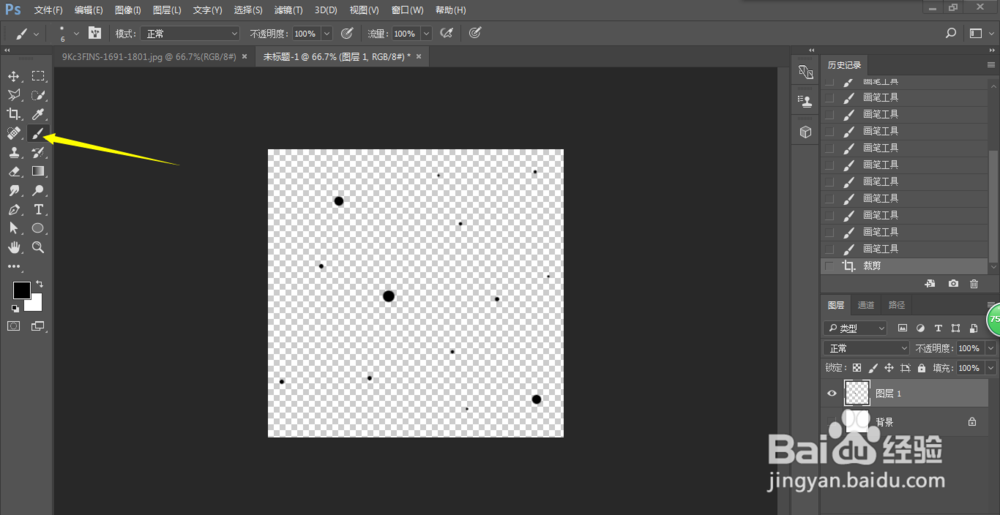This screenshot has height=515, width=1000.
Task: Select the Pen tool
Action: 13,209
